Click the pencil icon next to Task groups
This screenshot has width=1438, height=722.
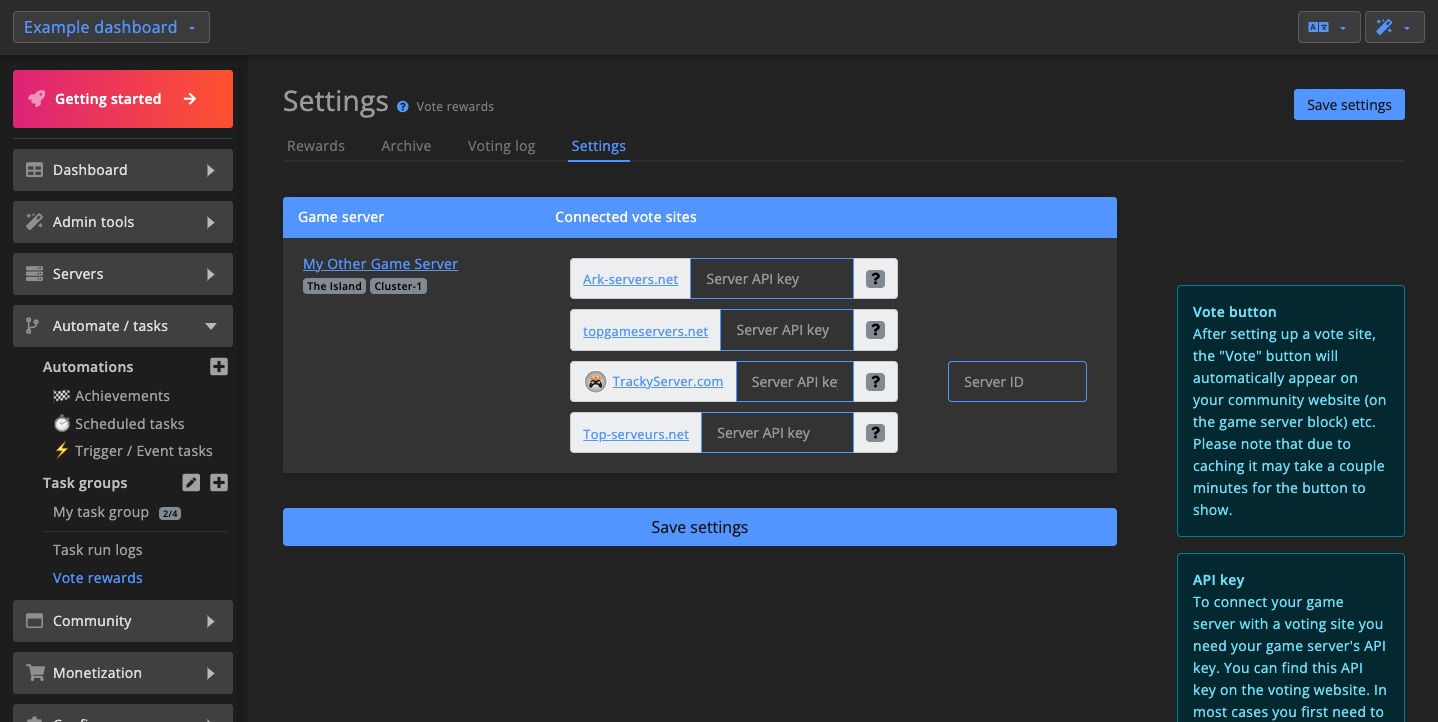point(191,483)
